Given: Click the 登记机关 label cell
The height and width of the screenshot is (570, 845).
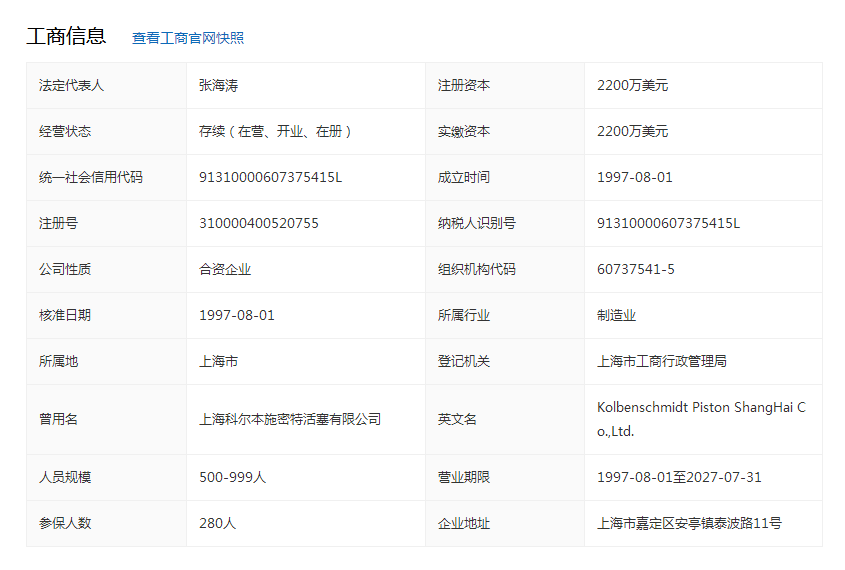Looking at the screenshot, I should click(505, 362).
